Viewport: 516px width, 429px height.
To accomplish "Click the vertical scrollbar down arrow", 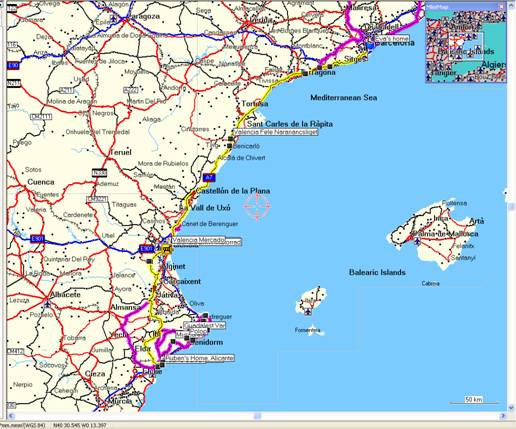I will pyautogui.click(x=512, y=408).
